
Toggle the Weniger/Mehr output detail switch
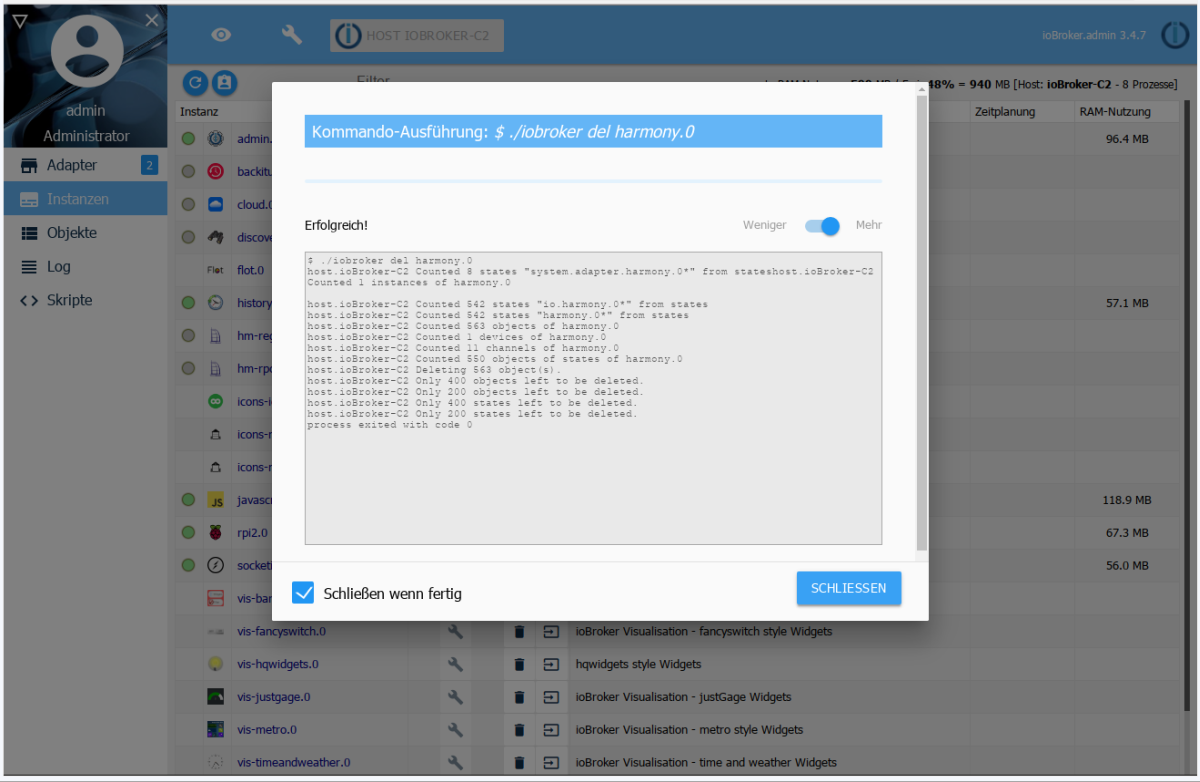pyautogui.click(x=822, y=226)
